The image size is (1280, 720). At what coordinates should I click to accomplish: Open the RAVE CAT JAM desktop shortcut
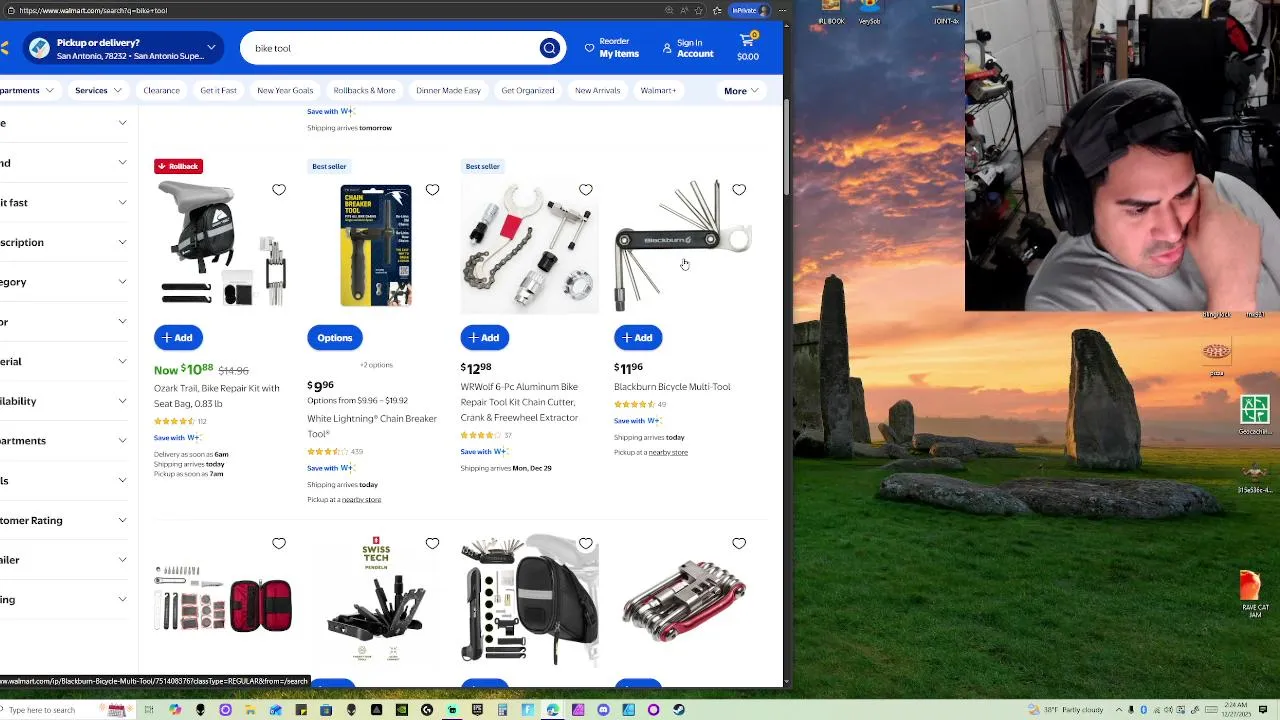pos(1255,594)
